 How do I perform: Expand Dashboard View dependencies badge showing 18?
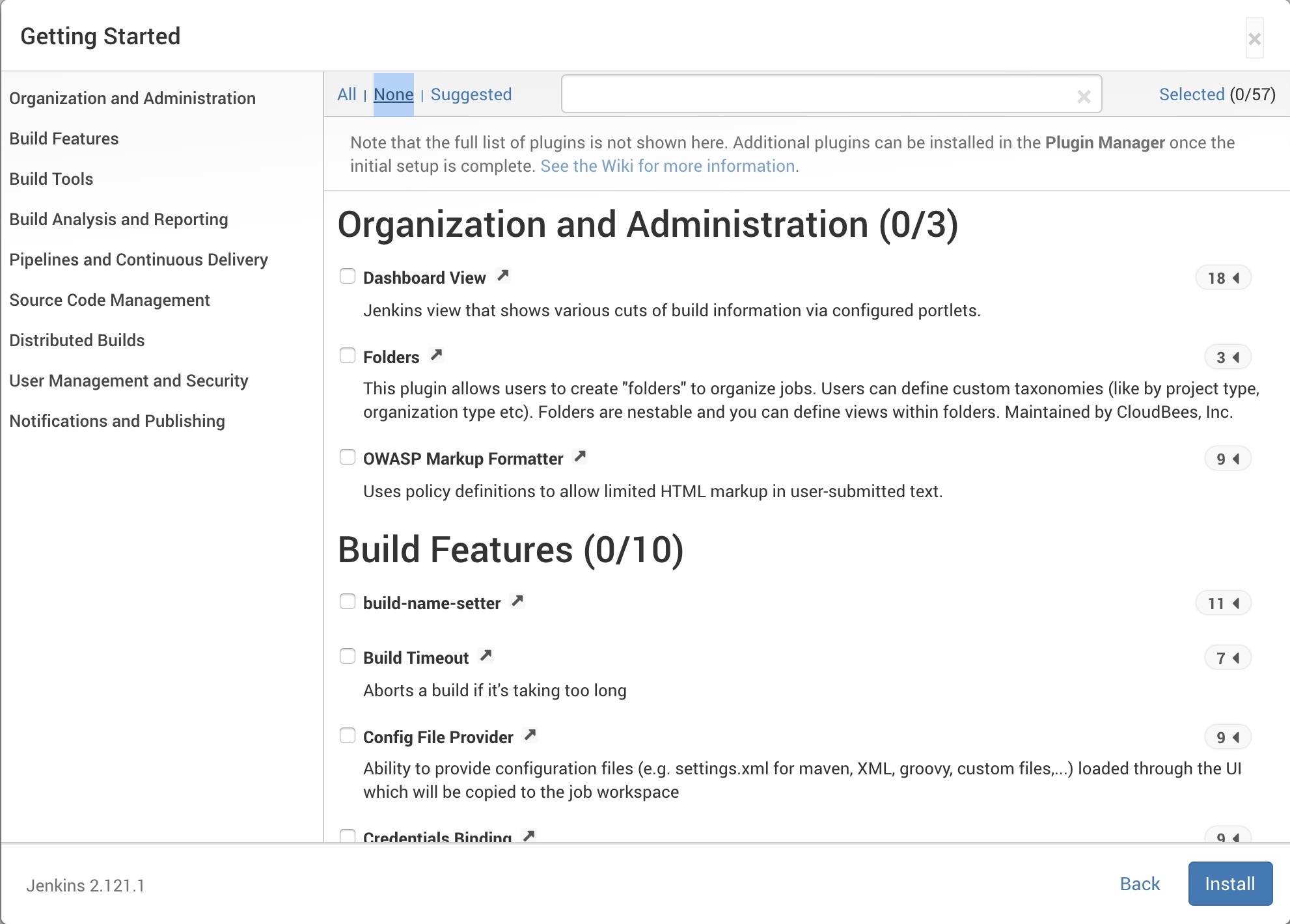pos(1224,279)
